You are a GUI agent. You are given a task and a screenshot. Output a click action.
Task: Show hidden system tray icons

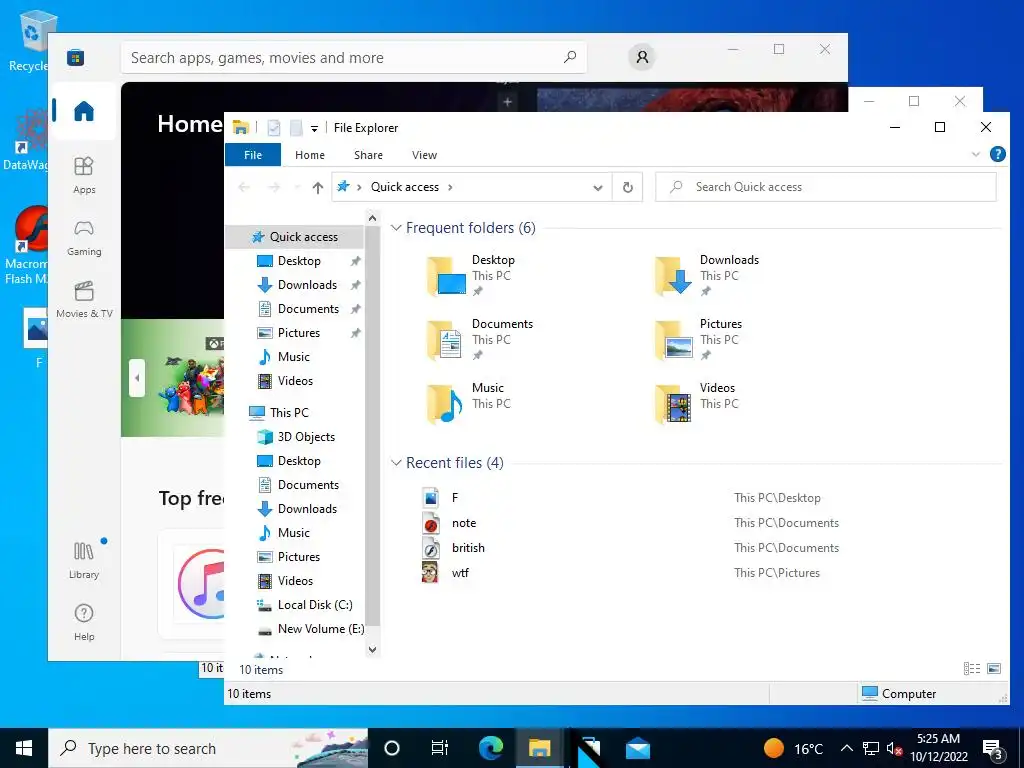846,748
